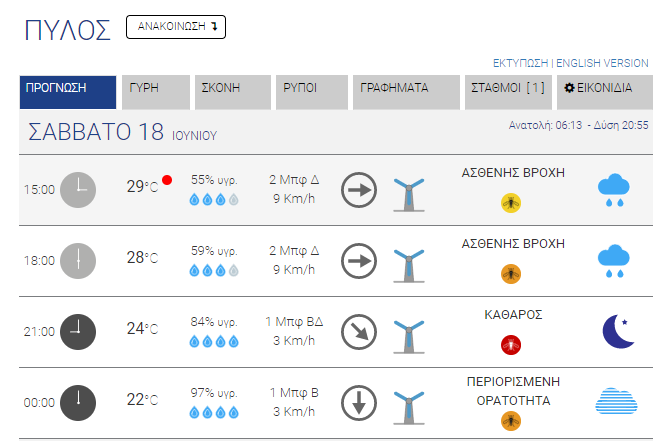Click the wind direction arrow at 21:00
Image resolution: width=663 pixels, height=441 pixels.
click(x=359, y=332)
